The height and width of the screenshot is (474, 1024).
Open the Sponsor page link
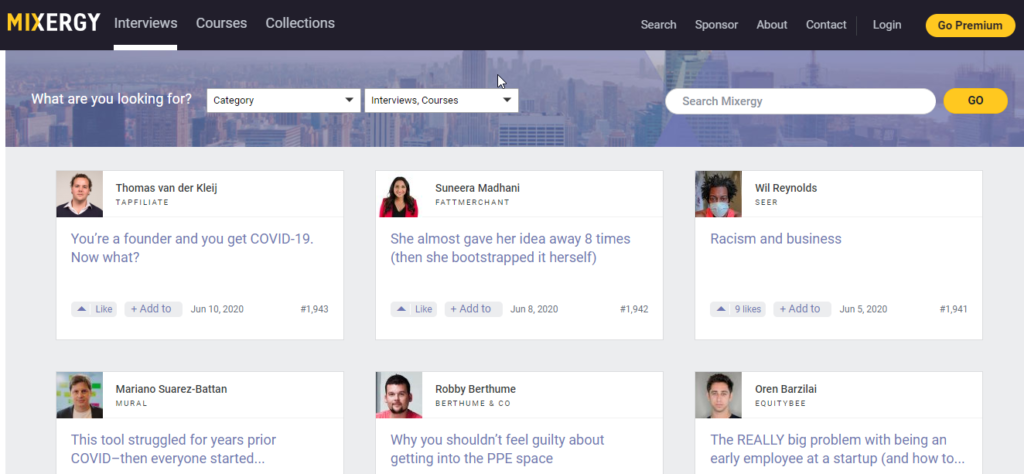716,25
